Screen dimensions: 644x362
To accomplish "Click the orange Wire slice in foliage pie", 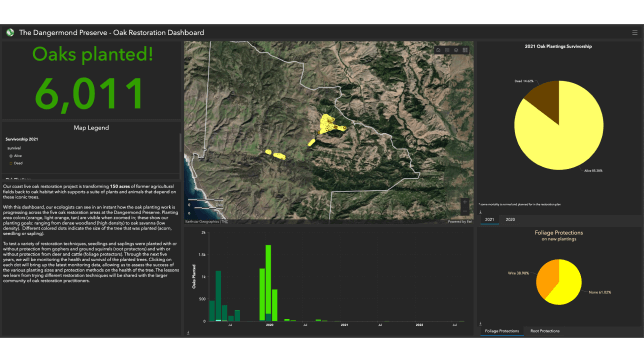I will click(547, 276).
